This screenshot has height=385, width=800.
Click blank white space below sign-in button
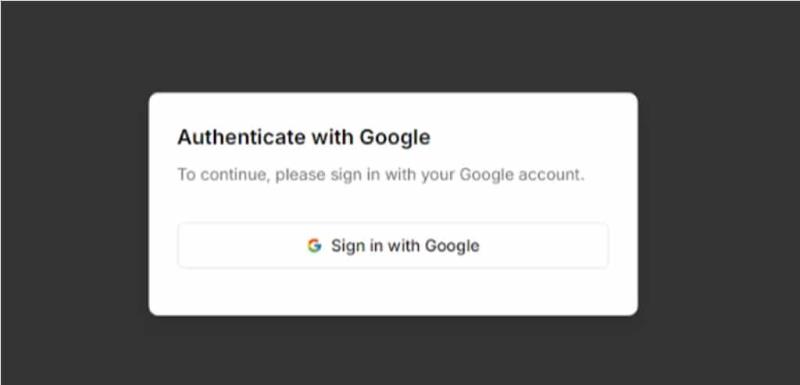click(393, 291)
